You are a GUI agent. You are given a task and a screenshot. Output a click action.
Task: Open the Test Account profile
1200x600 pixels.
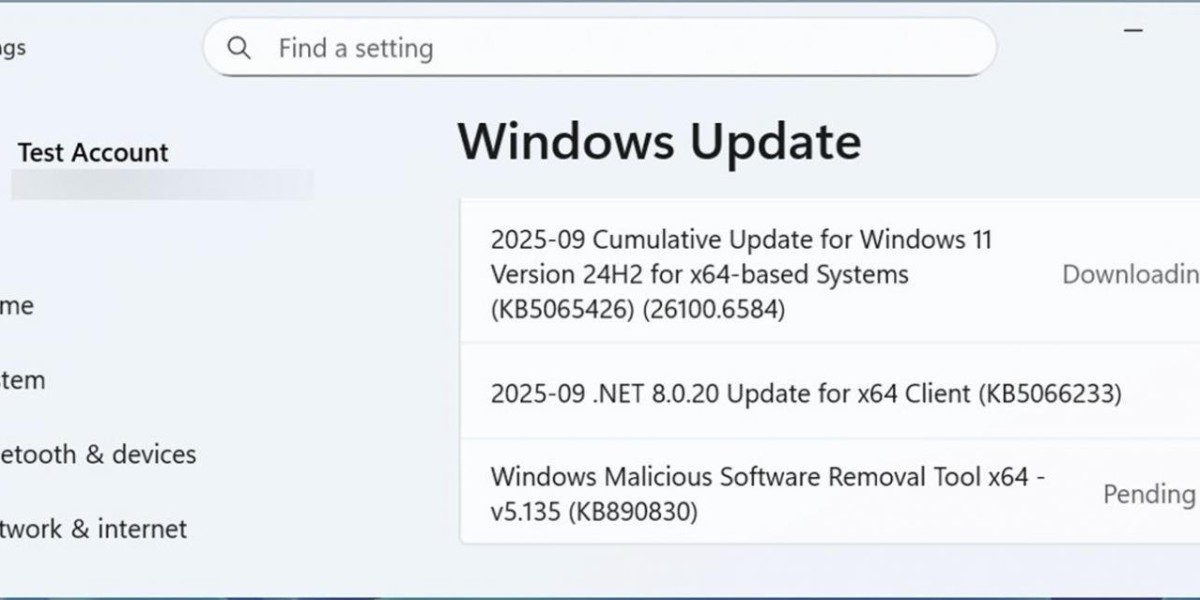click(x=93, y=153)
